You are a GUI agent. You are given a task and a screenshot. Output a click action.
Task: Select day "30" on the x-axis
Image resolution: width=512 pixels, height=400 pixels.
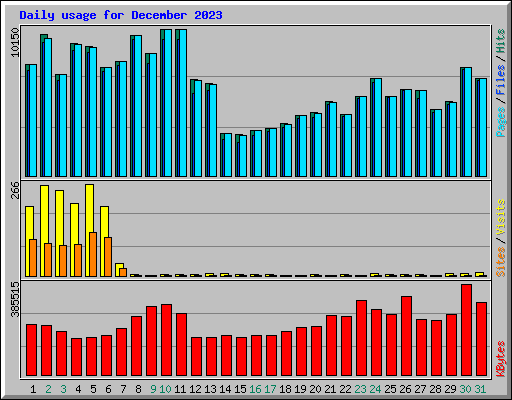[x=465, y=389]
